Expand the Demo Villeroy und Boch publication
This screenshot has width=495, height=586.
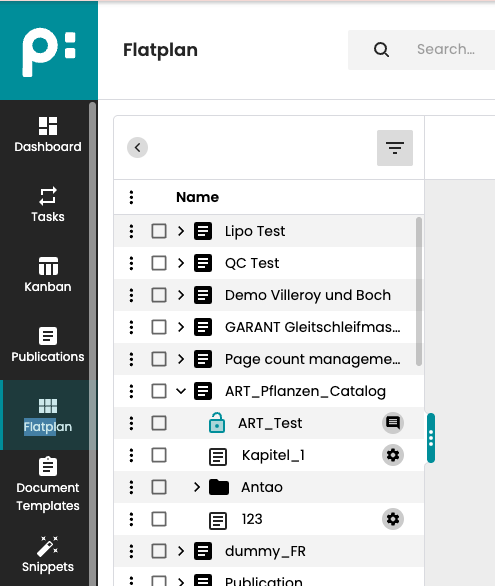181,295
